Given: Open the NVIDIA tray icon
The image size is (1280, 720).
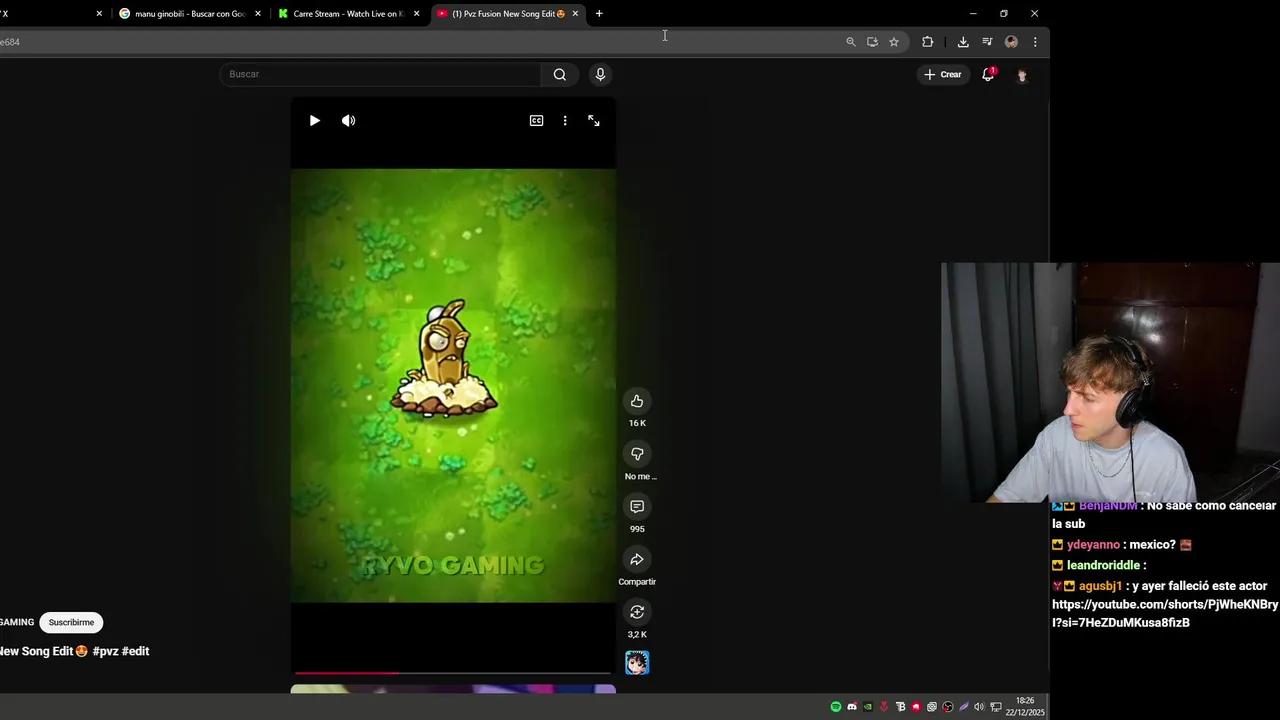Looking at the screenshot, I should pos(868,707).
